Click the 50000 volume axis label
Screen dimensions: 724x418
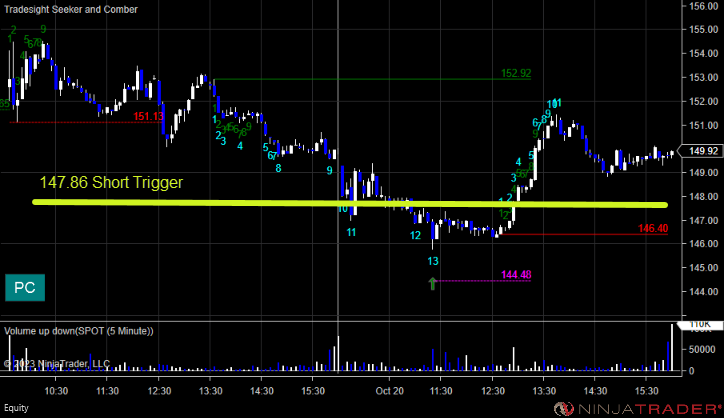(702, 350)
